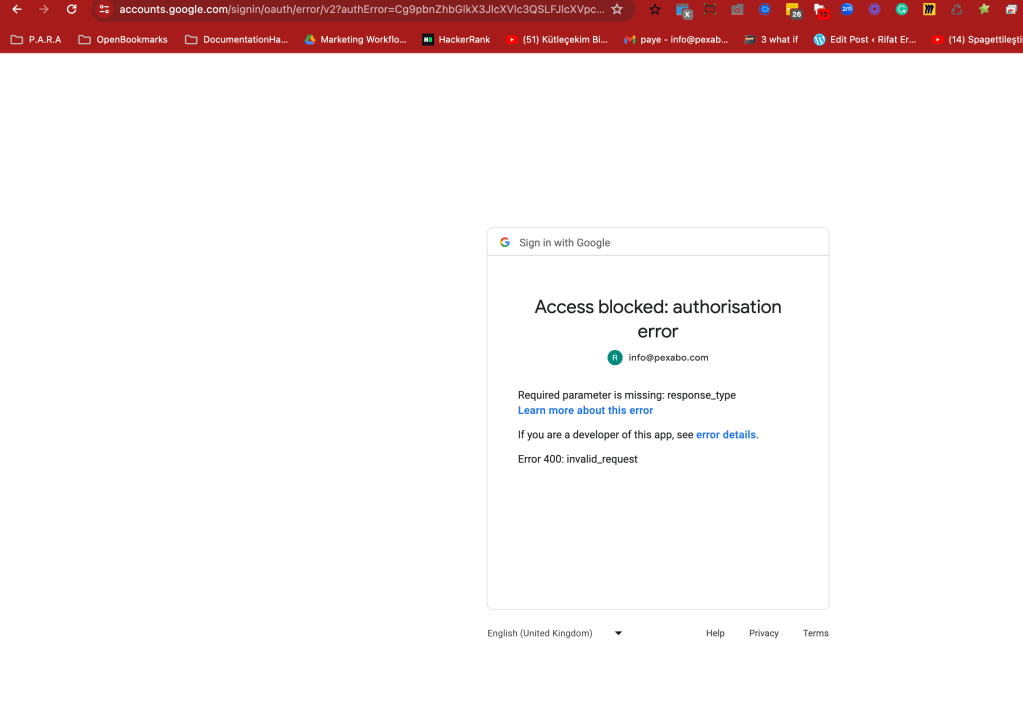Open the paye - info@pexab... Gmail bookmark
The width and height of the screenshot is (1023, 703).
tap(677, 39)
